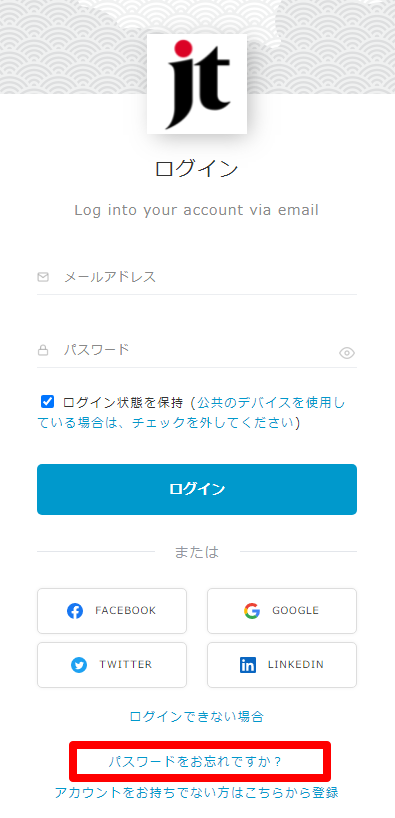Click the jt logo image
The width and height of the screenshot is (395, 818).
pos(197,84)
